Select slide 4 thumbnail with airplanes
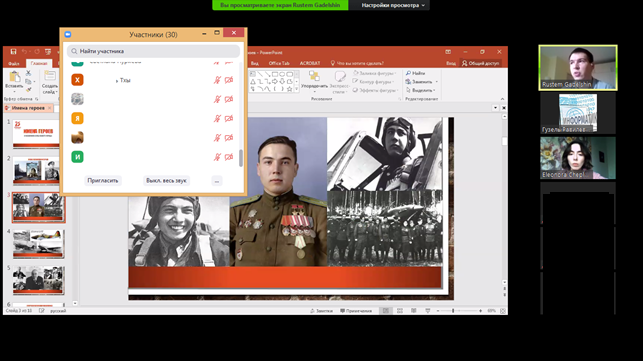This screenshot has height=361, width=643. (x=39, y=244)
